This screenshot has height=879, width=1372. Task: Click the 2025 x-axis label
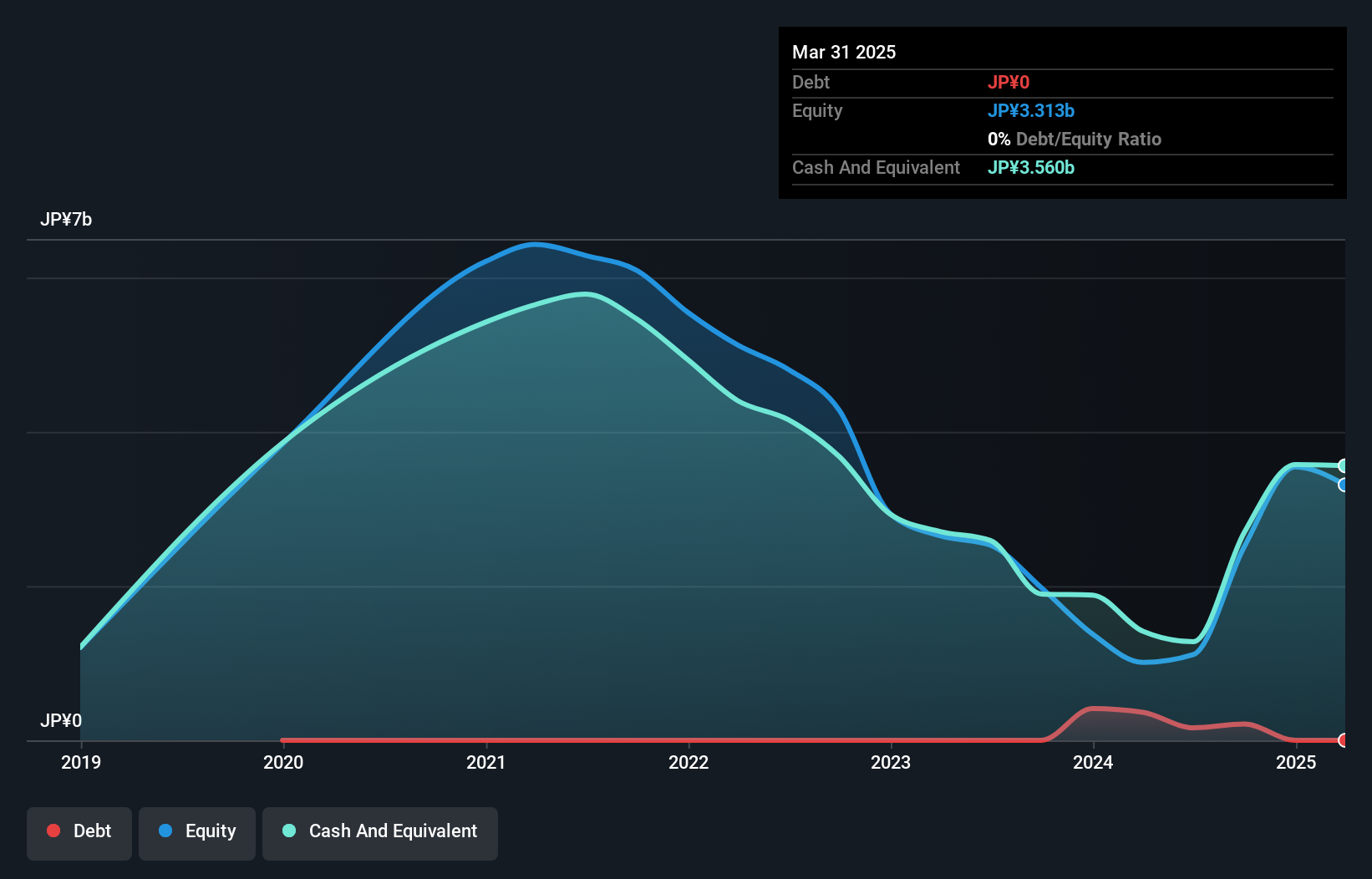tap(1296, 762)
